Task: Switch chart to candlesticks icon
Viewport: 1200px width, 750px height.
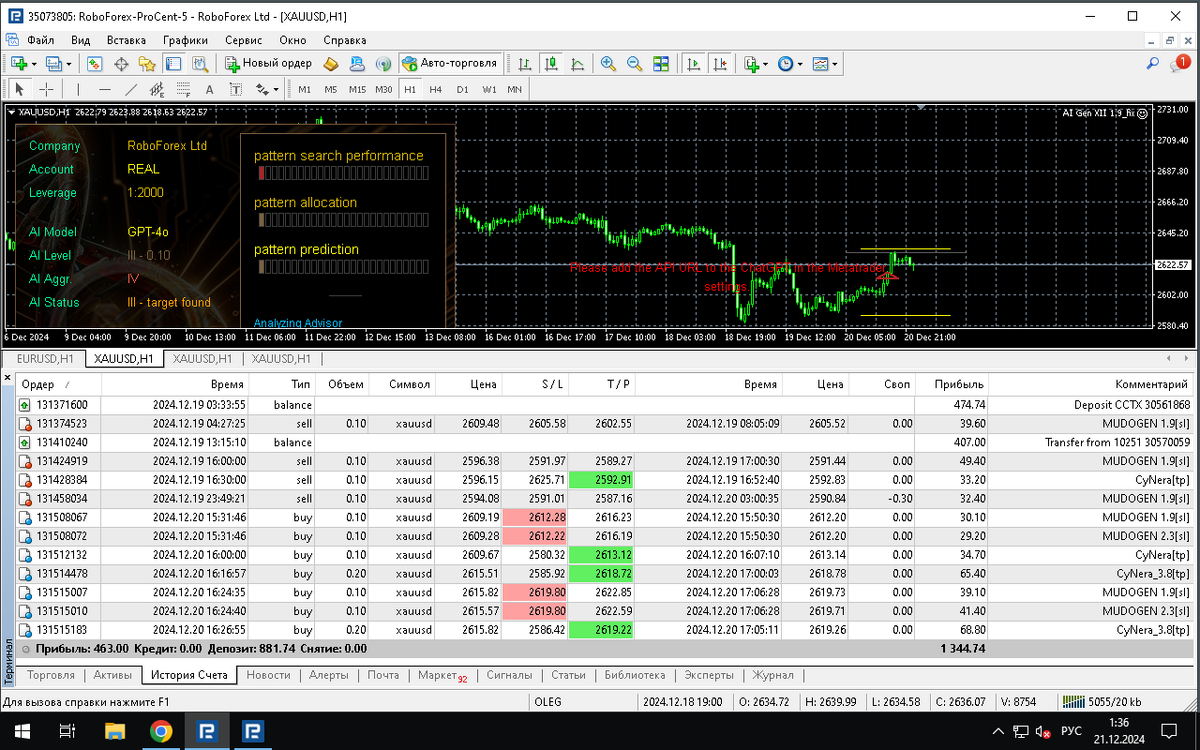Action: (x=551, y=63)
